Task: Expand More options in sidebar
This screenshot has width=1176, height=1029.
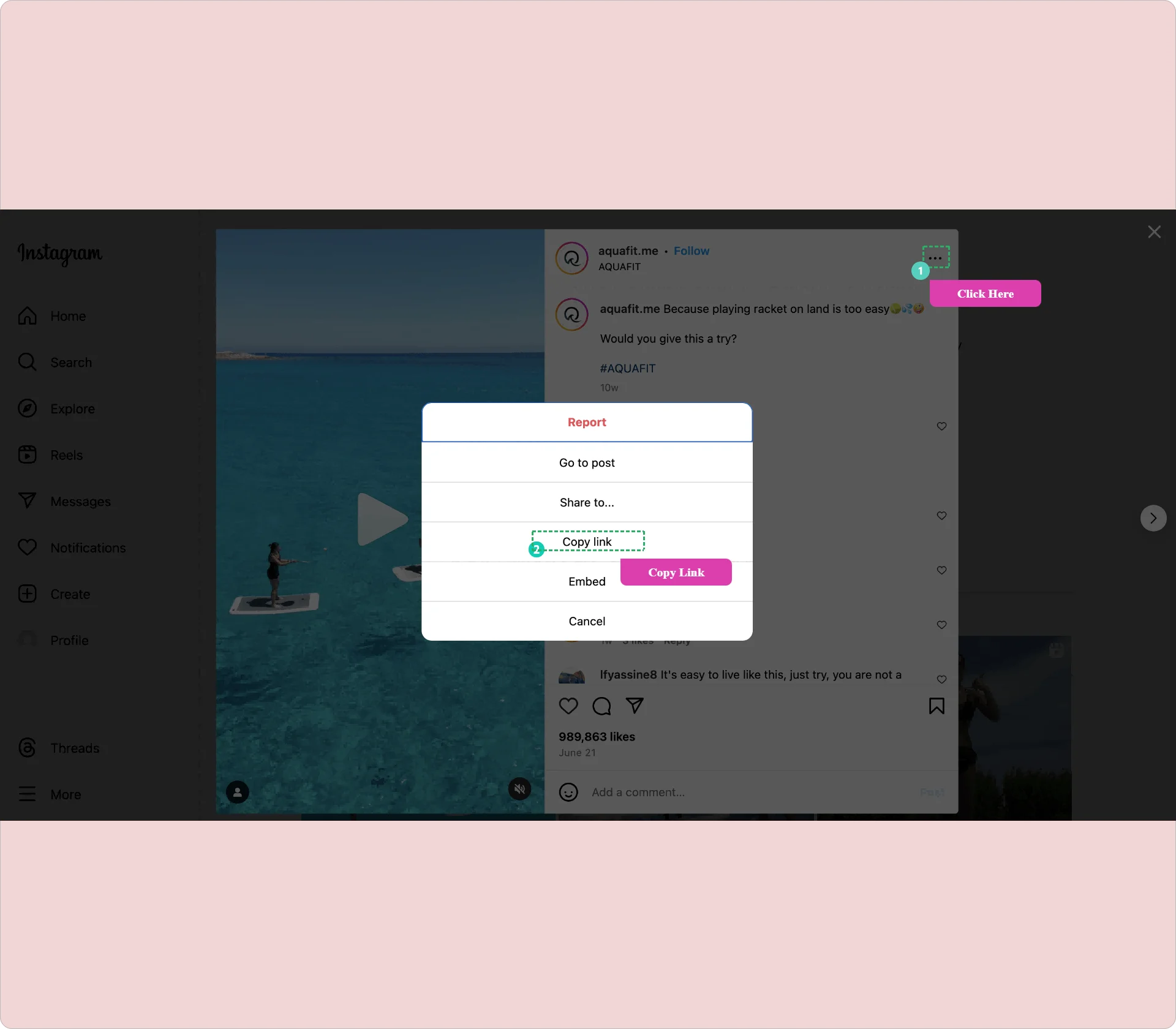Action: (x=64, y=794)
